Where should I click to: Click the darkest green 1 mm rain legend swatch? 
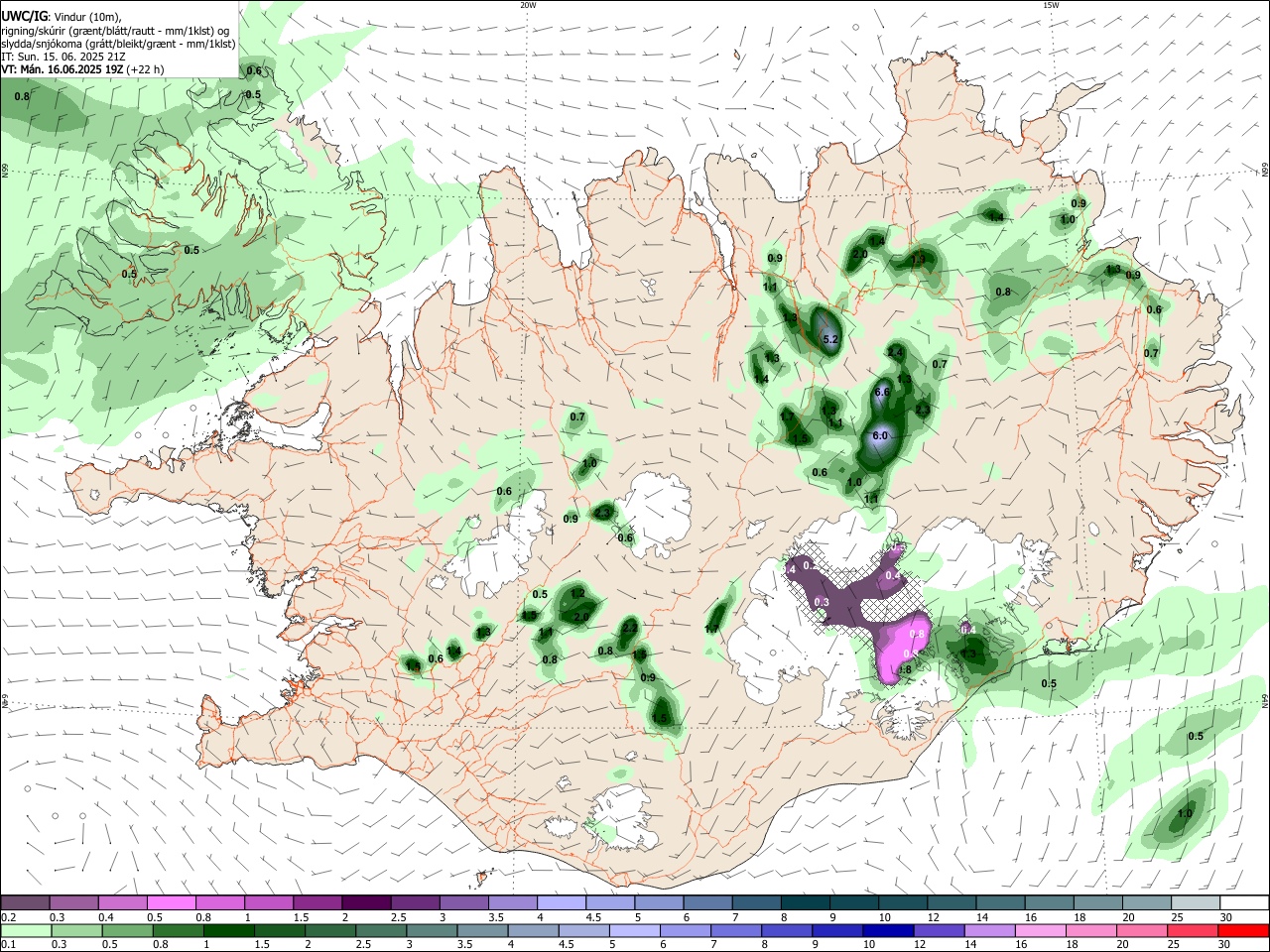point(229,930)
